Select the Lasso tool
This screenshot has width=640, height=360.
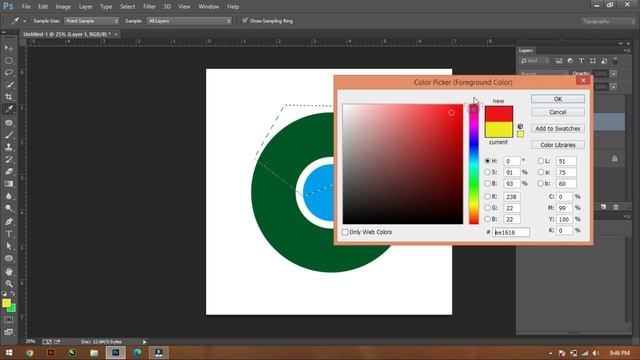(x=9, y=73)
